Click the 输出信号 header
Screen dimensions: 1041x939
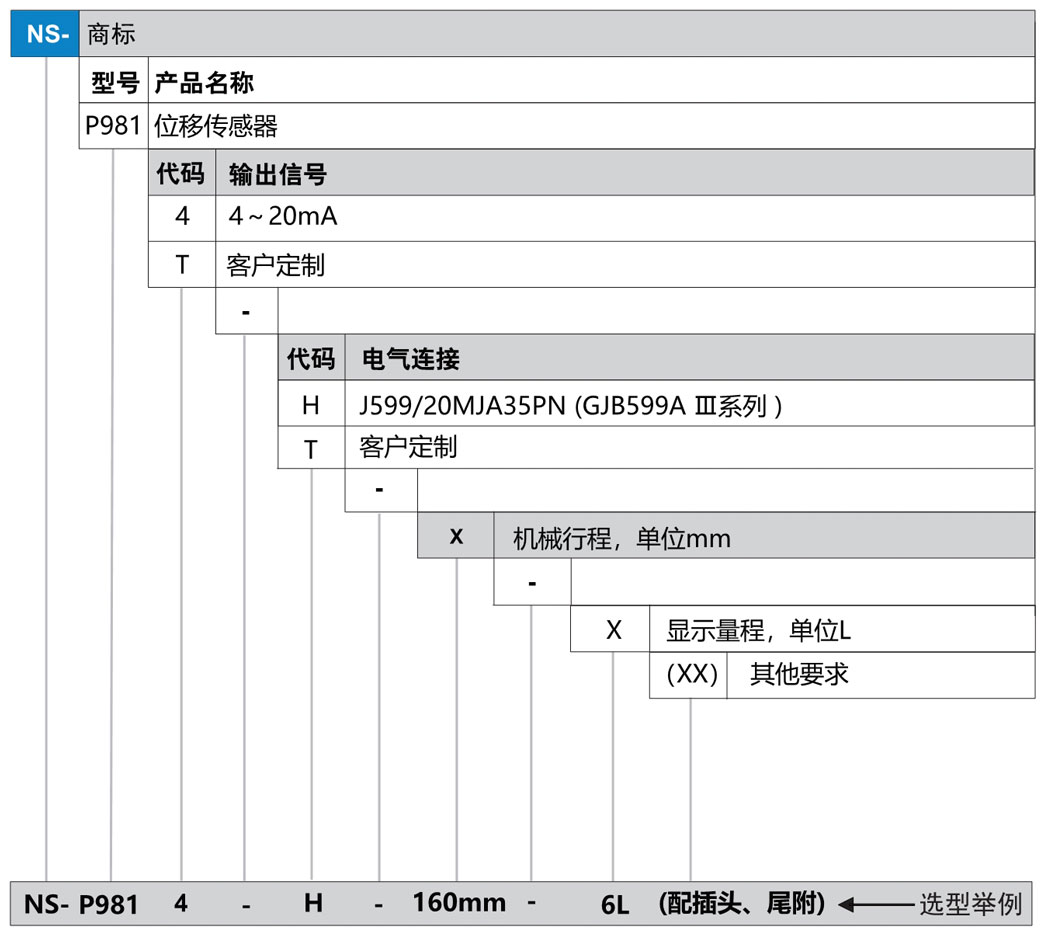278,174
